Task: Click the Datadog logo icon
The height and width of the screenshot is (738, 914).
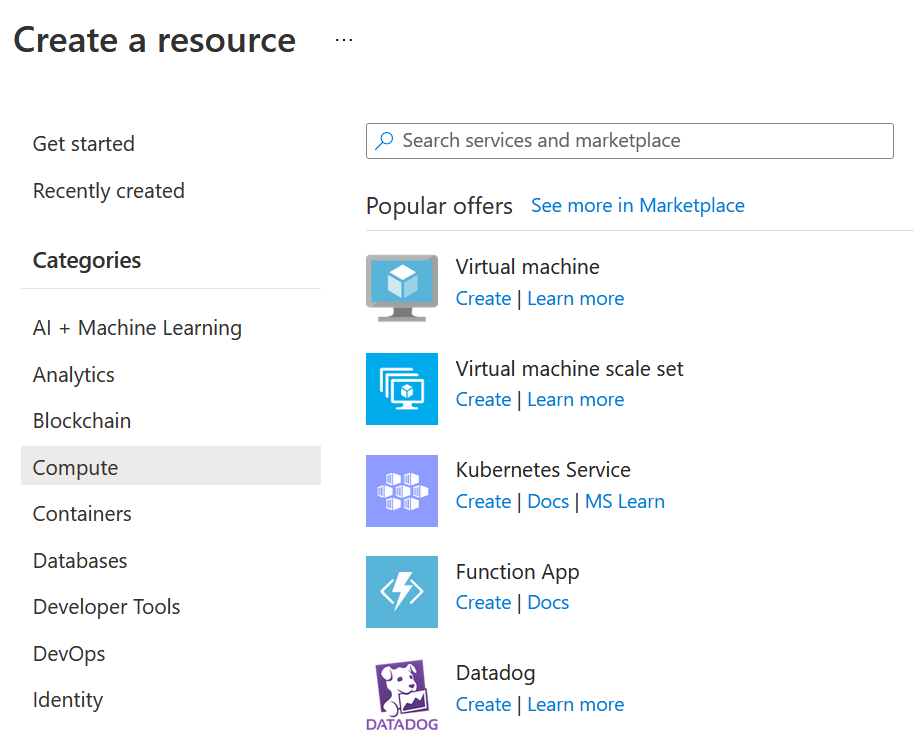Action: (x=401, y=694)
